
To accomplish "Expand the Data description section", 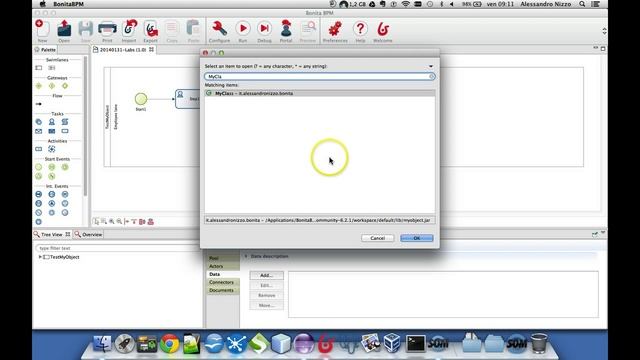I will click(x=246, y=256).
